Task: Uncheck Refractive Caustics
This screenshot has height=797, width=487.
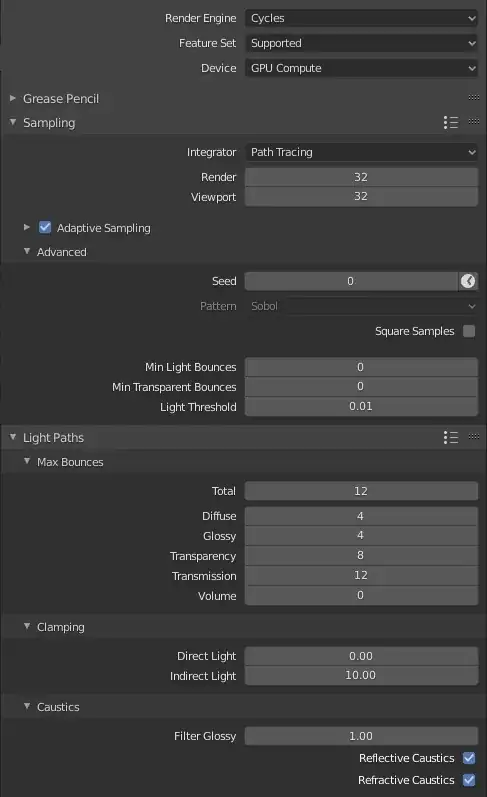Action: 469,780
